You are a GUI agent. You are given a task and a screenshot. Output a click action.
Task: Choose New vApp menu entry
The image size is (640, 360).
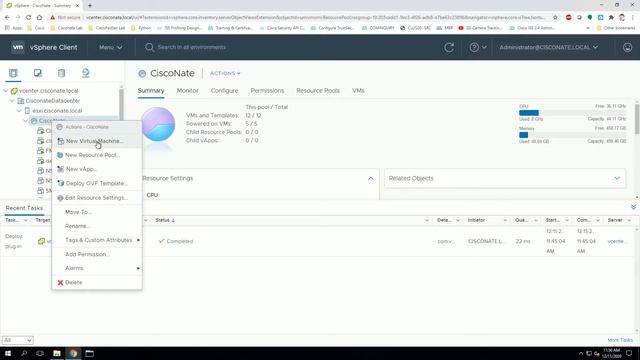[x=97, y=169]
